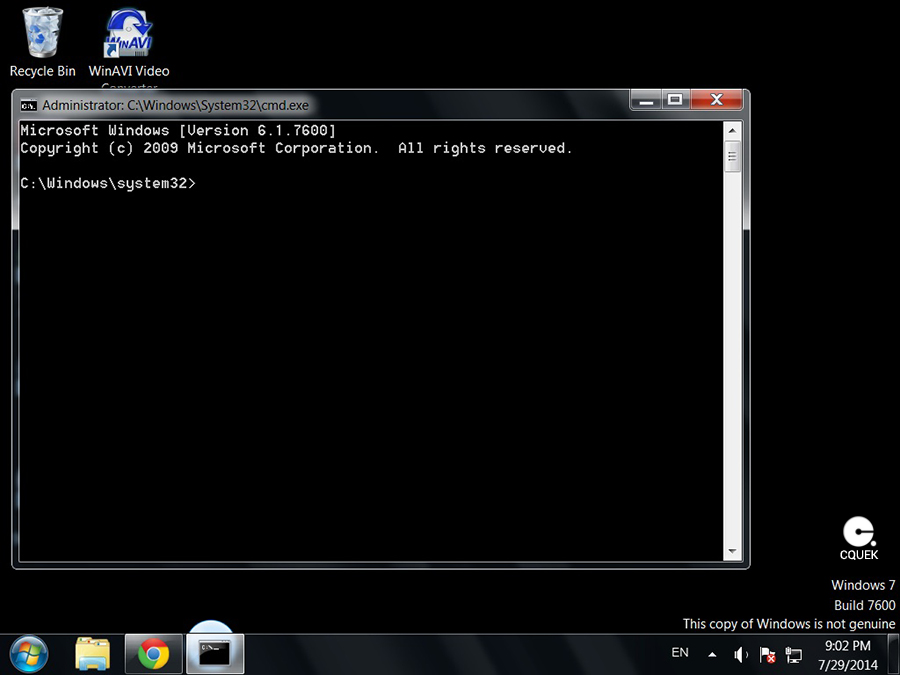
Task: Open the network status tray icon
Action: pyautogui.click(x=793, y=654)
